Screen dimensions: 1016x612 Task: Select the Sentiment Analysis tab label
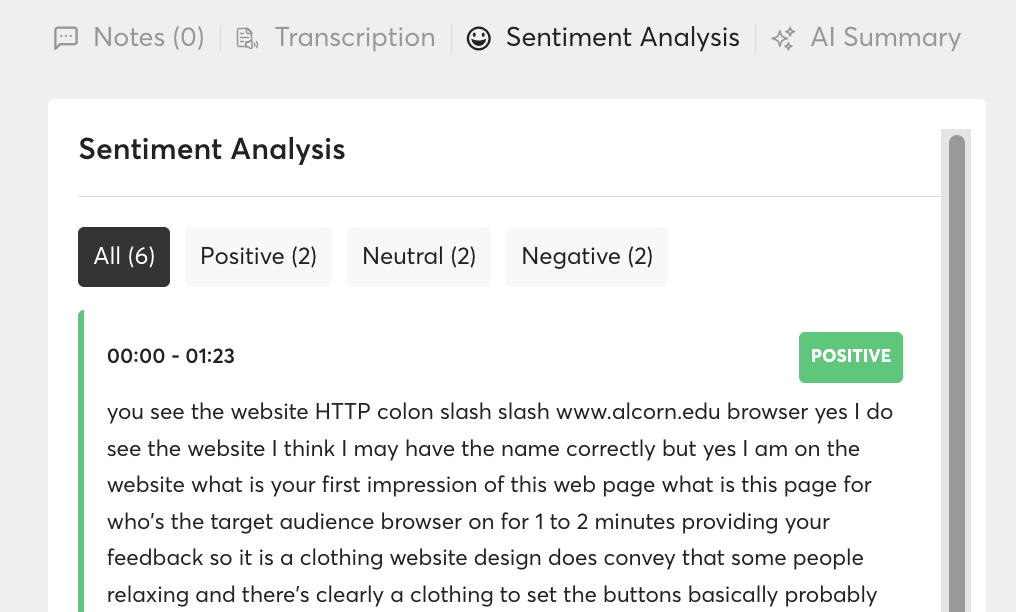point(622,38)
